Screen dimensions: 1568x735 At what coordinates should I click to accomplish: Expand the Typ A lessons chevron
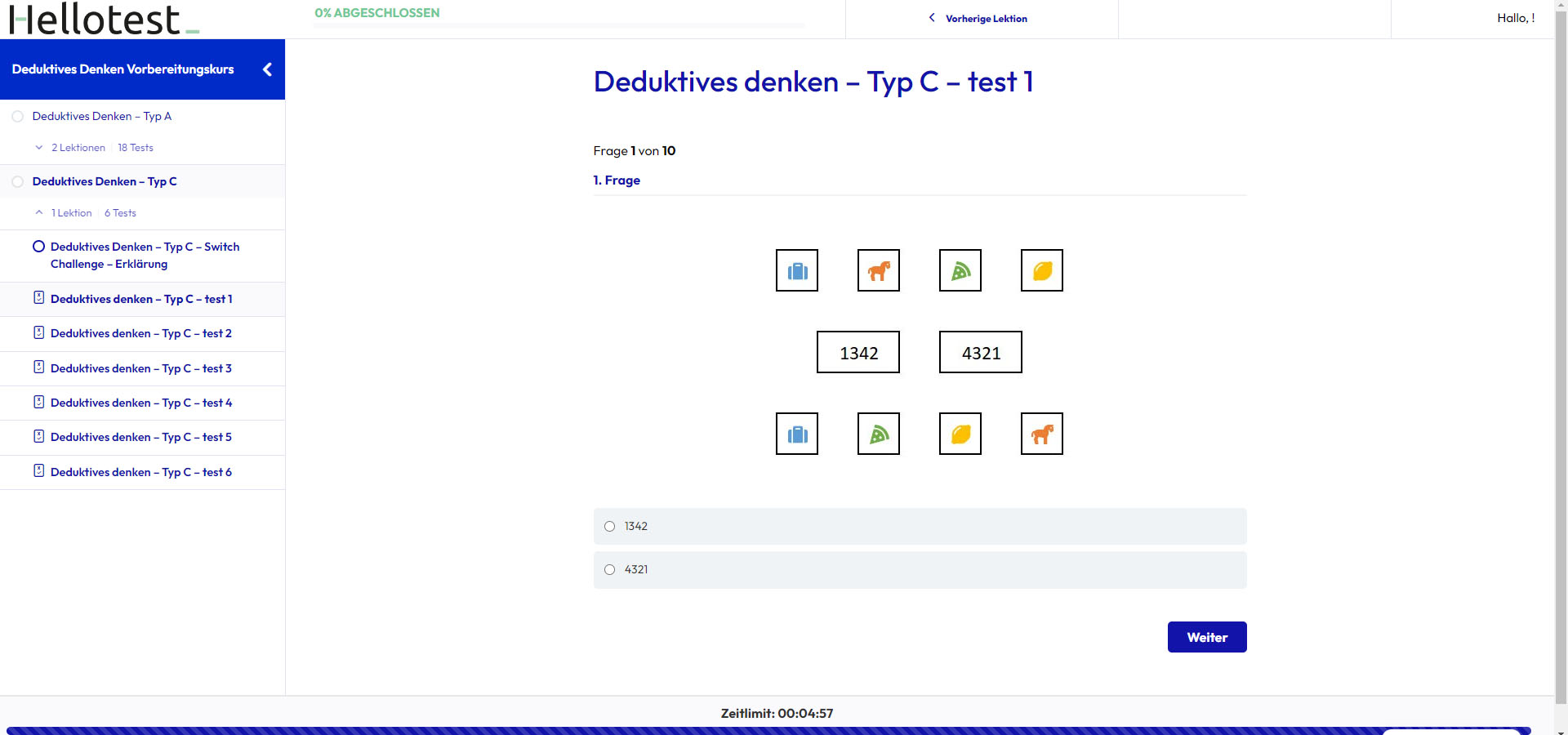tap(38, 148)
